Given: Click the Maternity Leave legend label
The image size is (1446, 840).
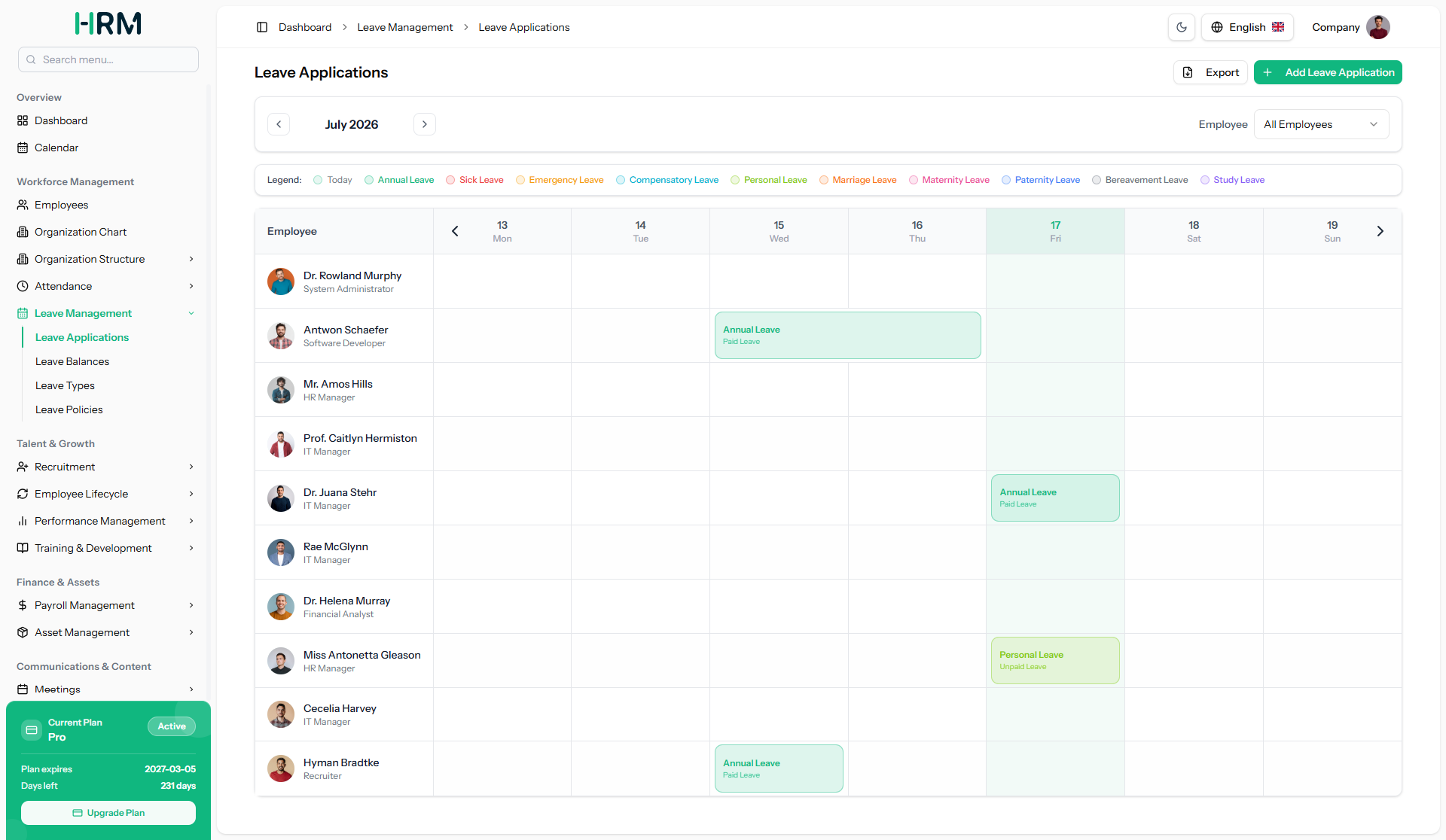Looking at the screenshot, I should 956,180.
